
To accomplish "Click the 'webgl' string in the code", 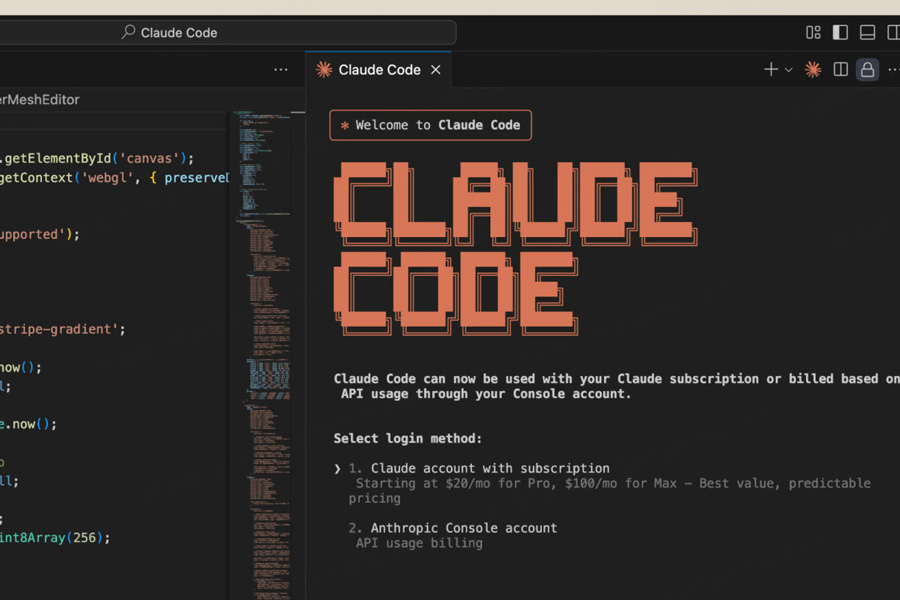I will tap(107, 178).
